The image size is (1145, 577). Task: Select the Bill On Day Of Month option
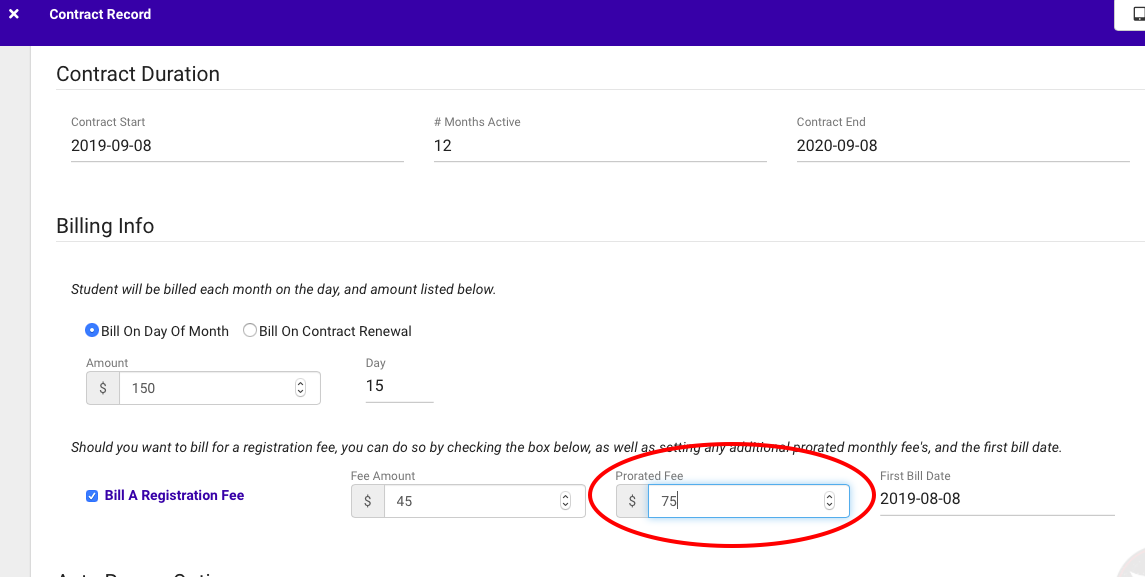[x=93, y=331]
